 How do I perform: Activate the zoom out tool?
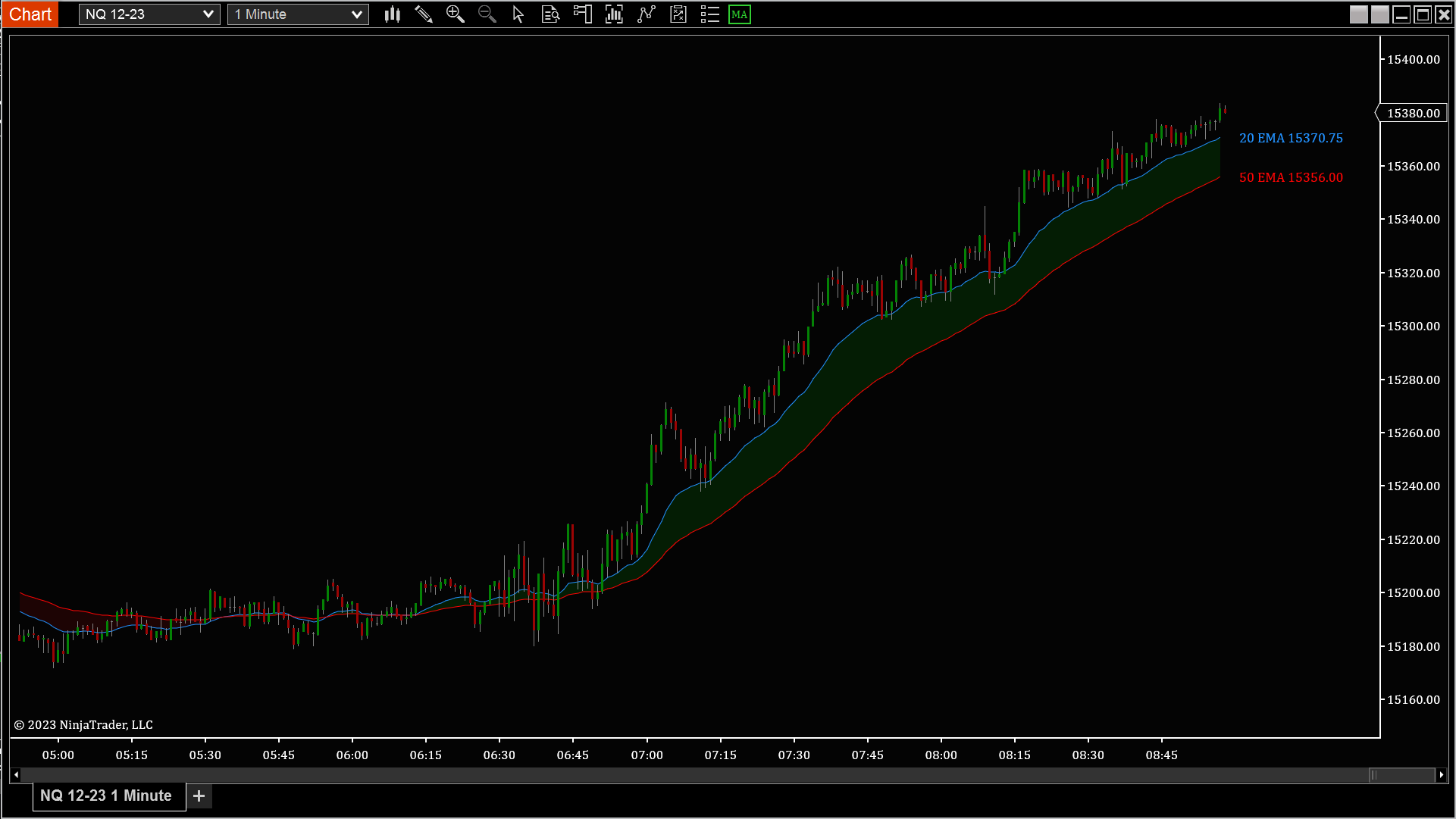pyautogui.click(x=487, y=14)
